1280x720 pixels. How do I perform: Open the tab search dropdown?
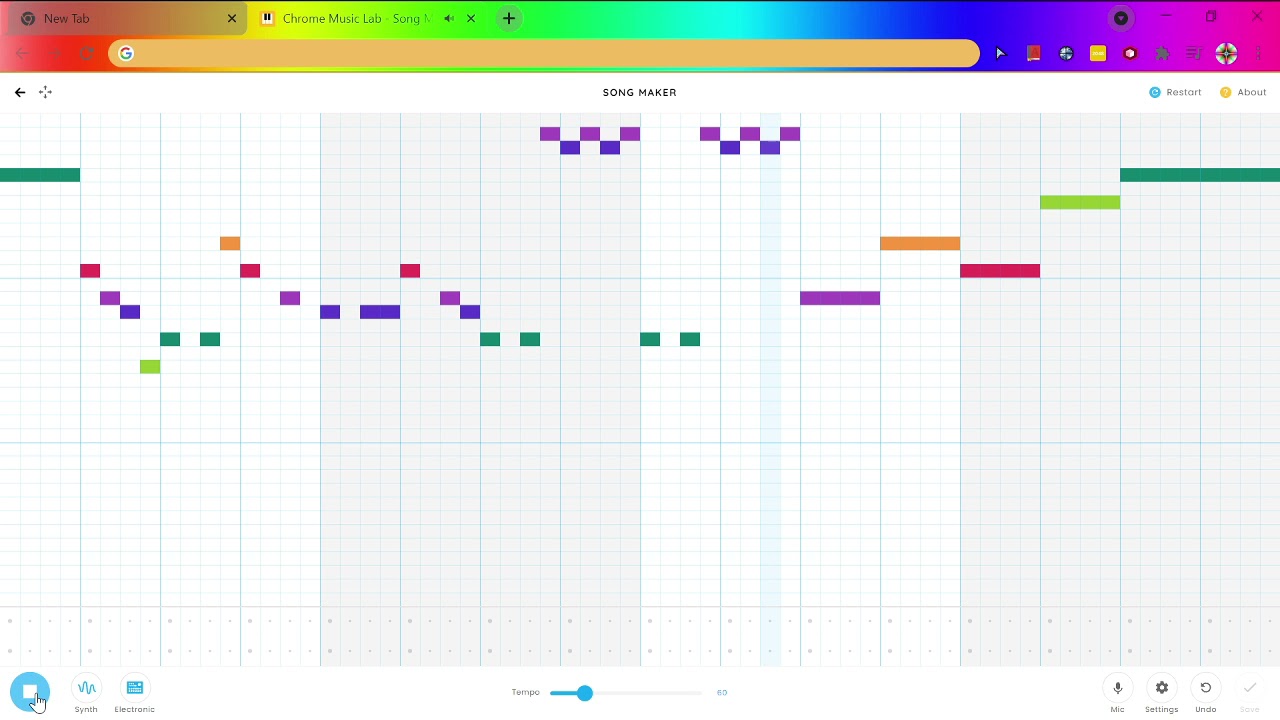1121,18
